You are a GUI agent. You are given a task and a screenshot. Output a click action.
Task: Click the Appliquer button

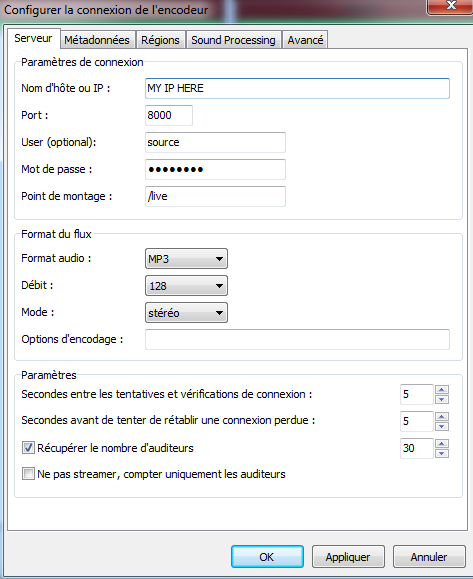click(348, 556)
